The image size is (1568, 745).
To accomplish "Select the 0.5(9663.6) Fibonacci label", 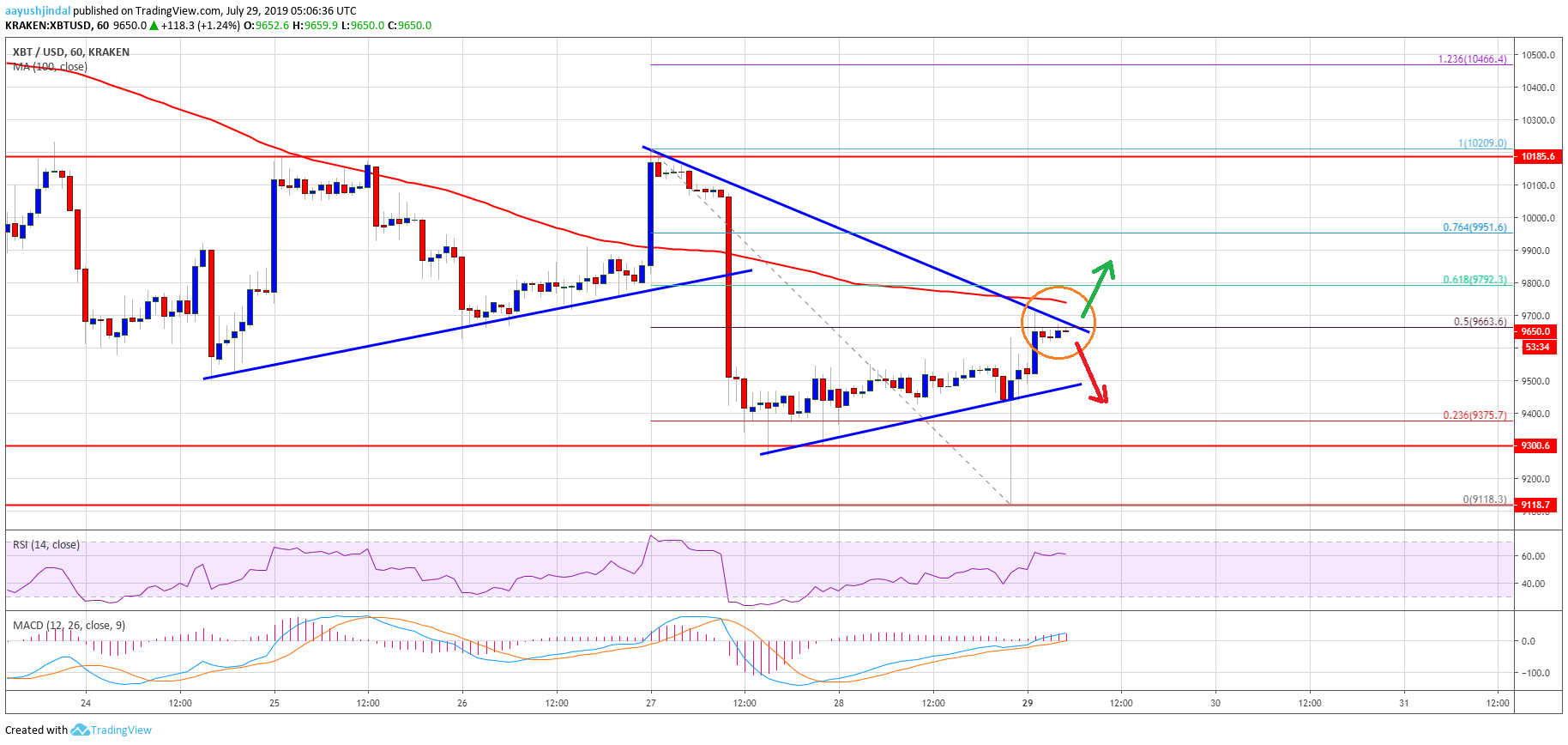I will coord(1480,322).
